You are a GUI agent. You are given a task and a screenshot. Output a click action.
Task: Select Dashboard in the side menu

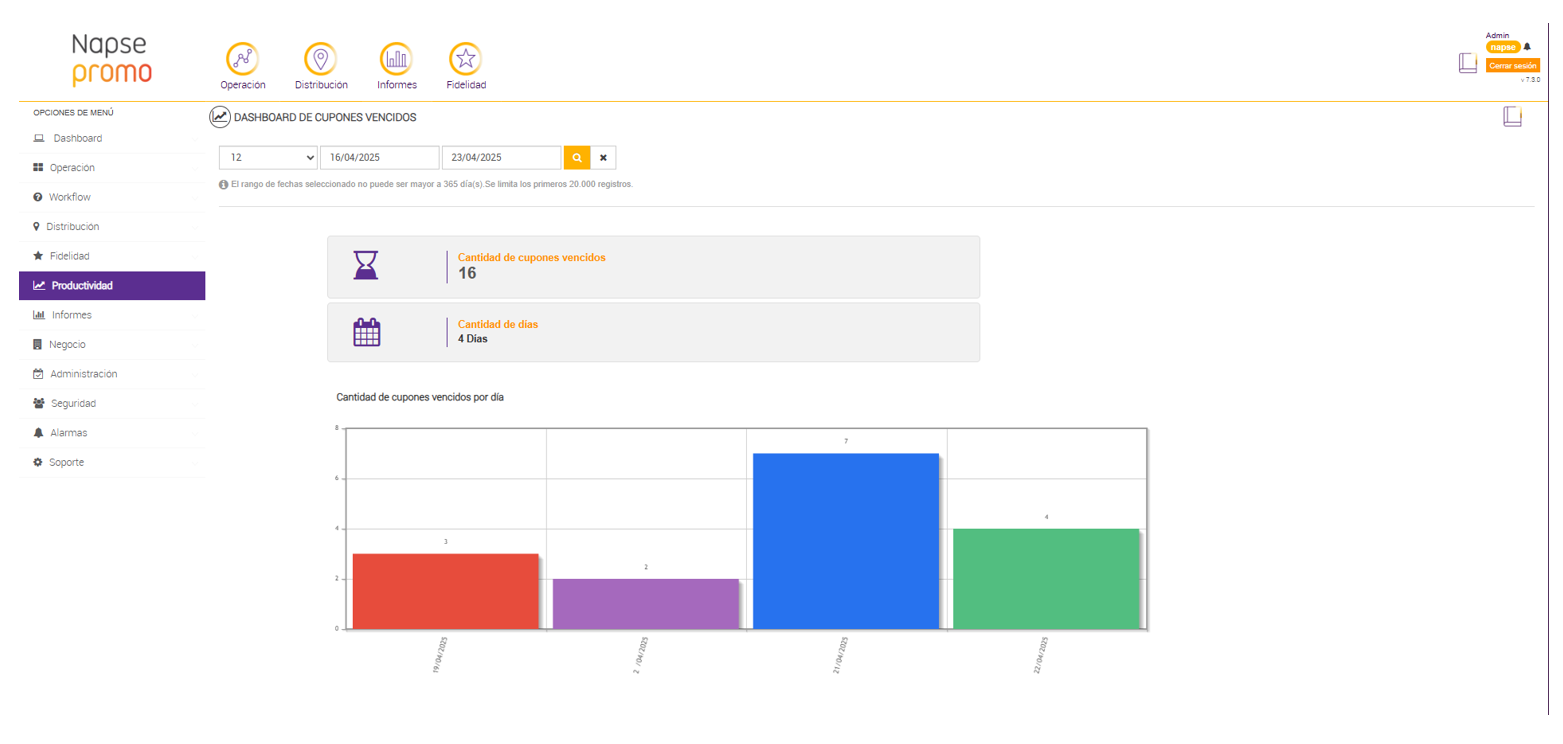[77, 138]
